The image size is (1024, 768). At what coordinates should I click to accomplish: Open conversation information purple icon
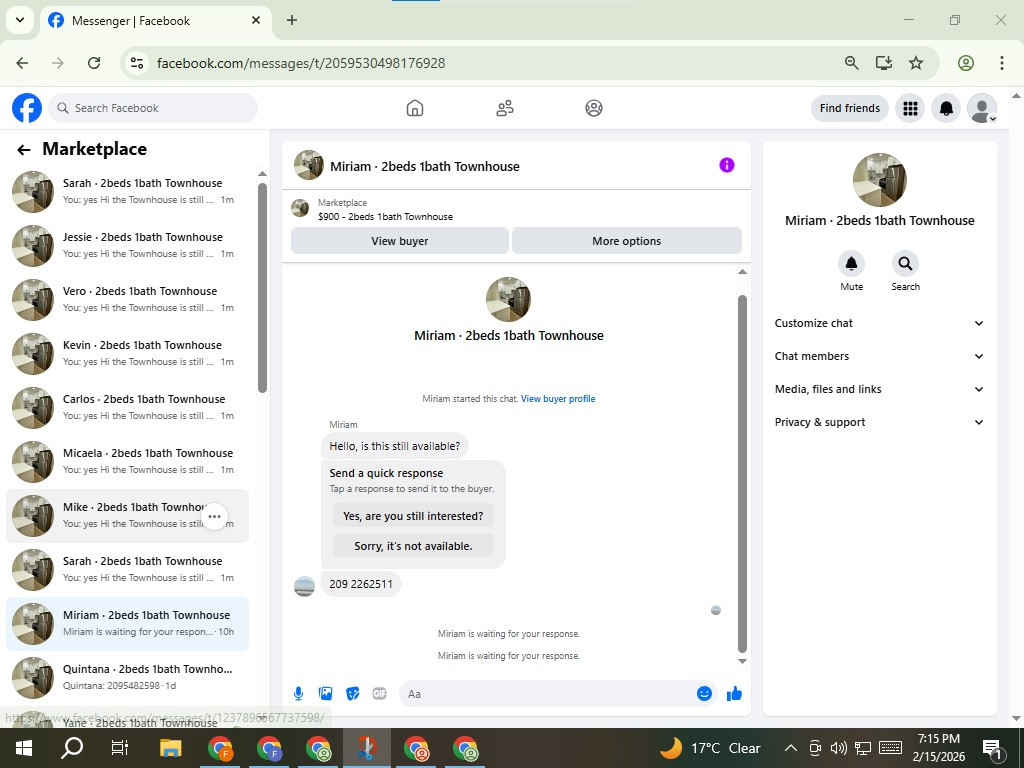pyautogui.click(x=727, y=165)
